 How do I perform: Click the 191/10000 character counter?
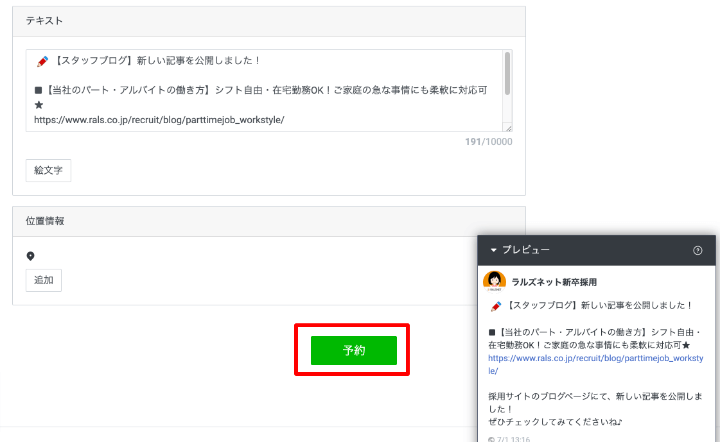tap(488, 142)
